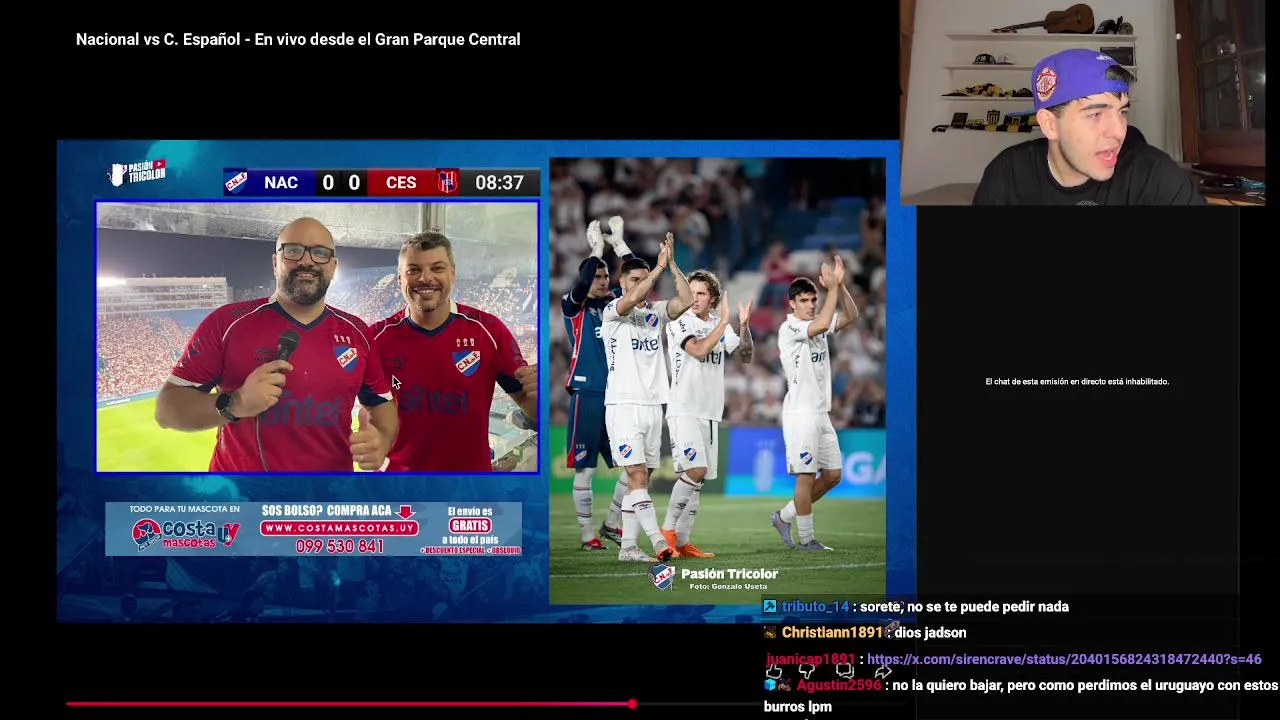Image resolution: width=1280 pixels, height=720 pixels.
Task: Click the match clock 08:37
Action: (x=499, y=183)
